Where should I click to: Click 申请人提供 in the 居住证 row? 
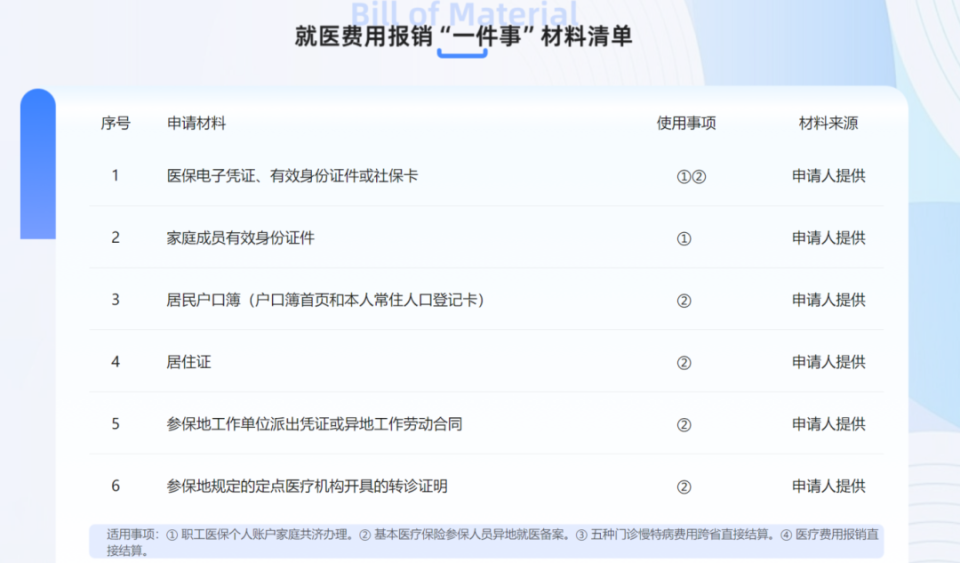[828, 362]
